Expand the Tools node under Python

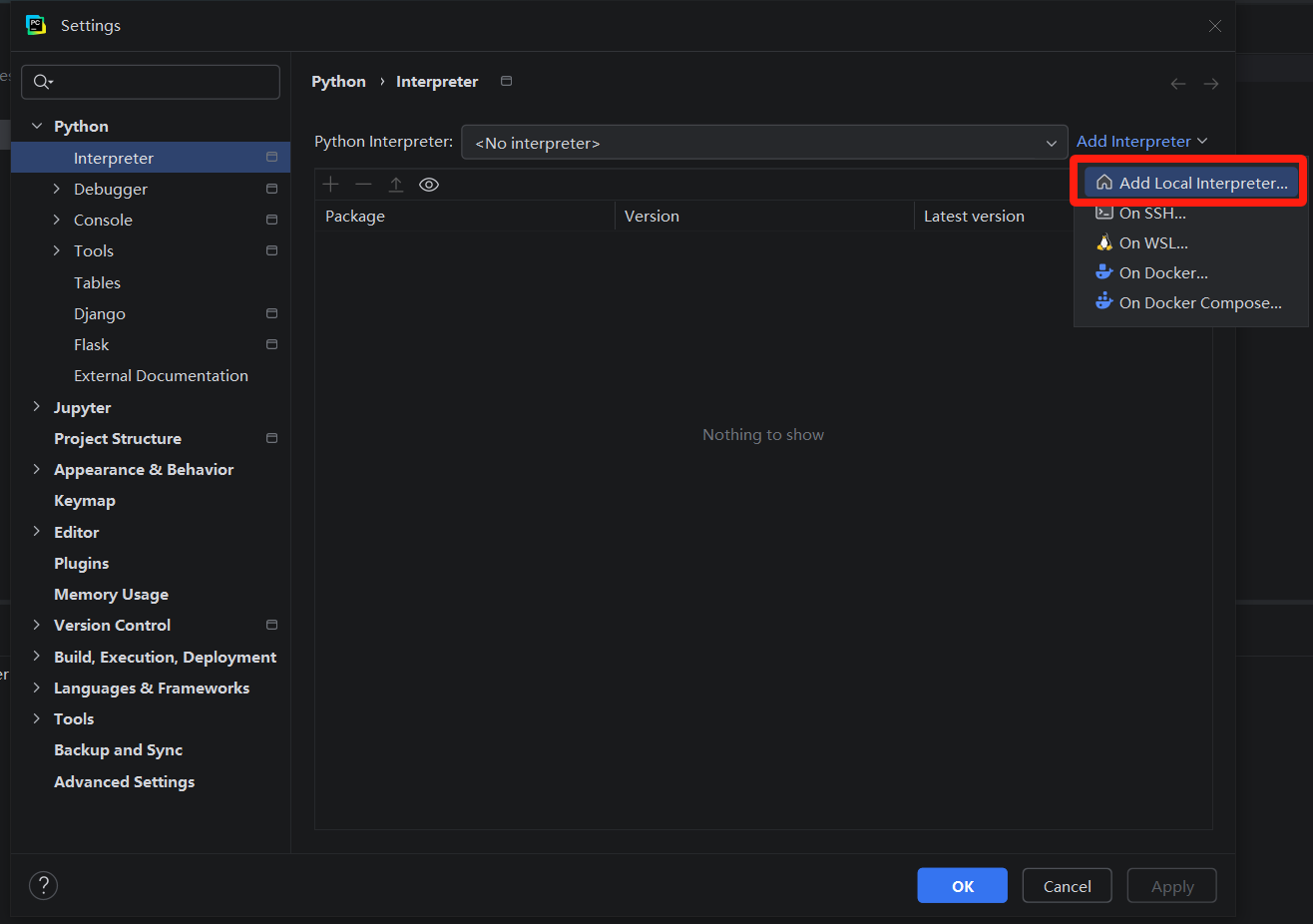(57, 250)
